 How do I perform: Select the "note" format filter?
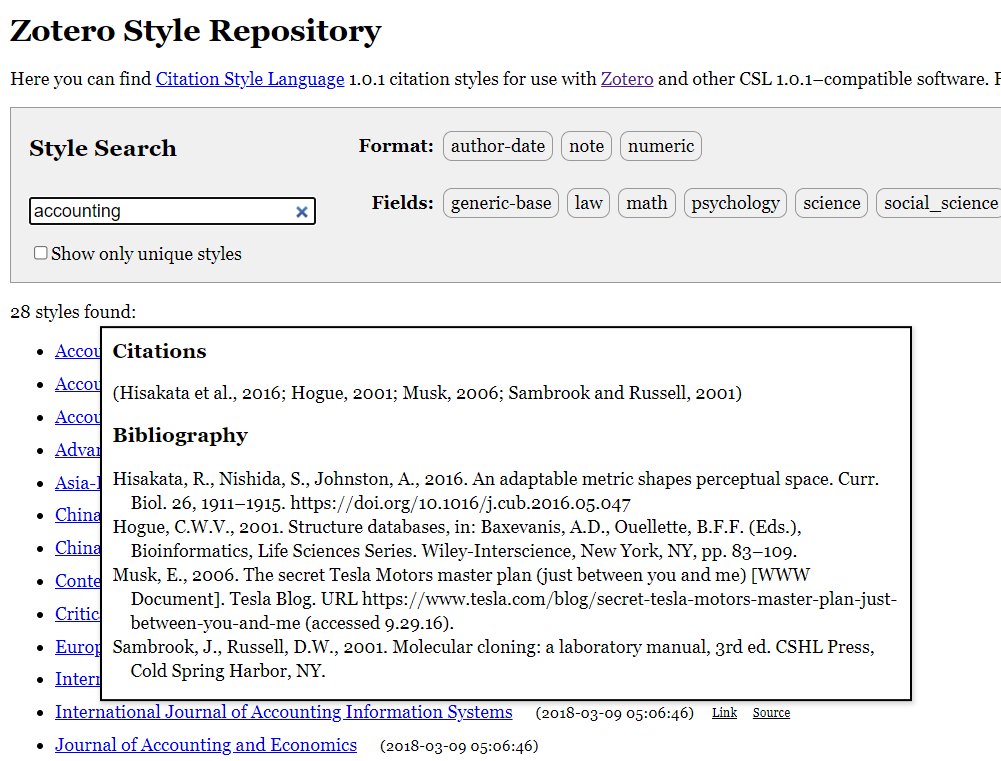586,145
